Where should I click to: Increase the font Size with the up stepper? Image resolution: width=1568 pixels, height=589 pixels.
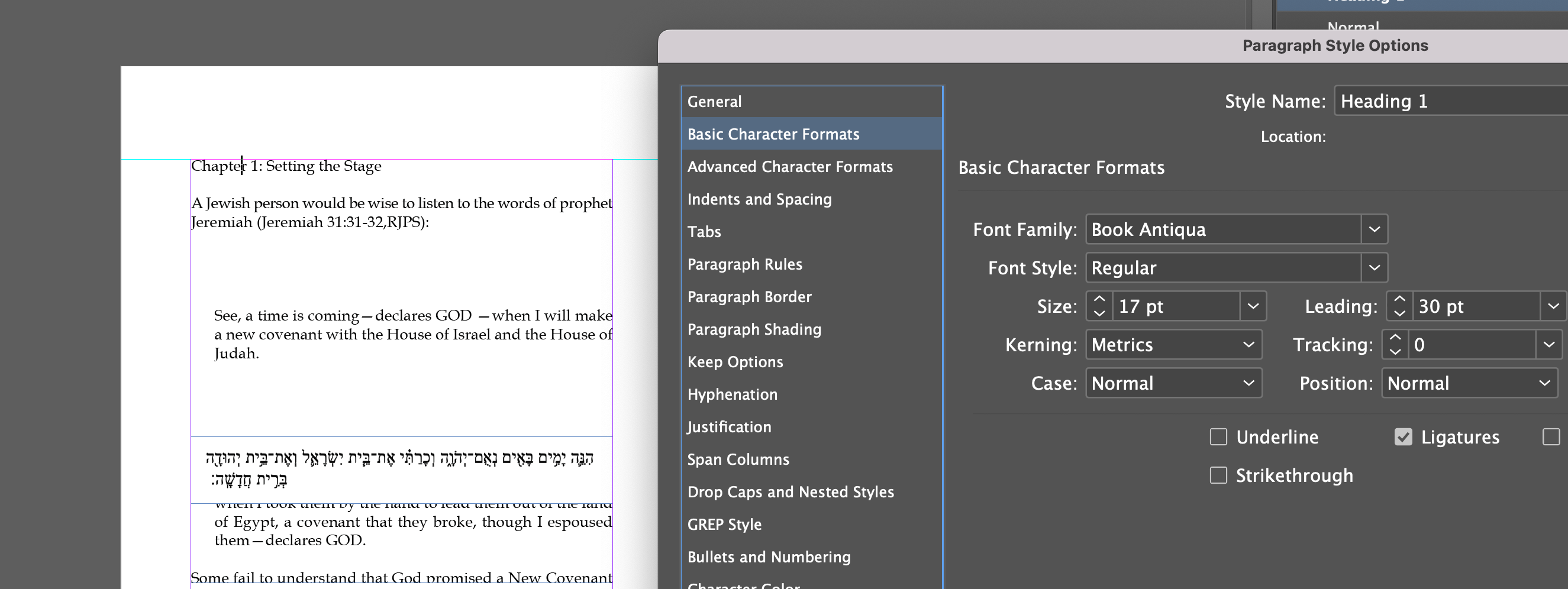tap(1099, 299)
